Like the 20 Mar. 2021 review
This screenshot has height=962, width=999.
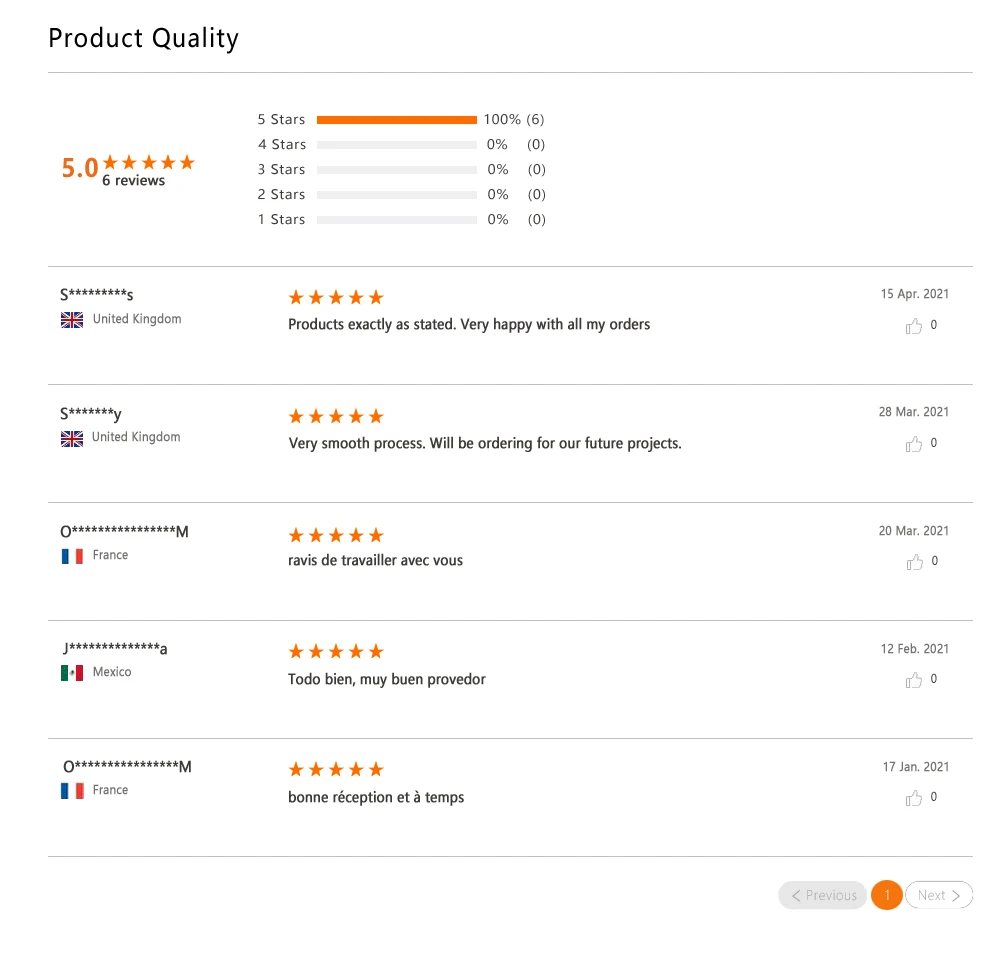[x=914, y=562]
